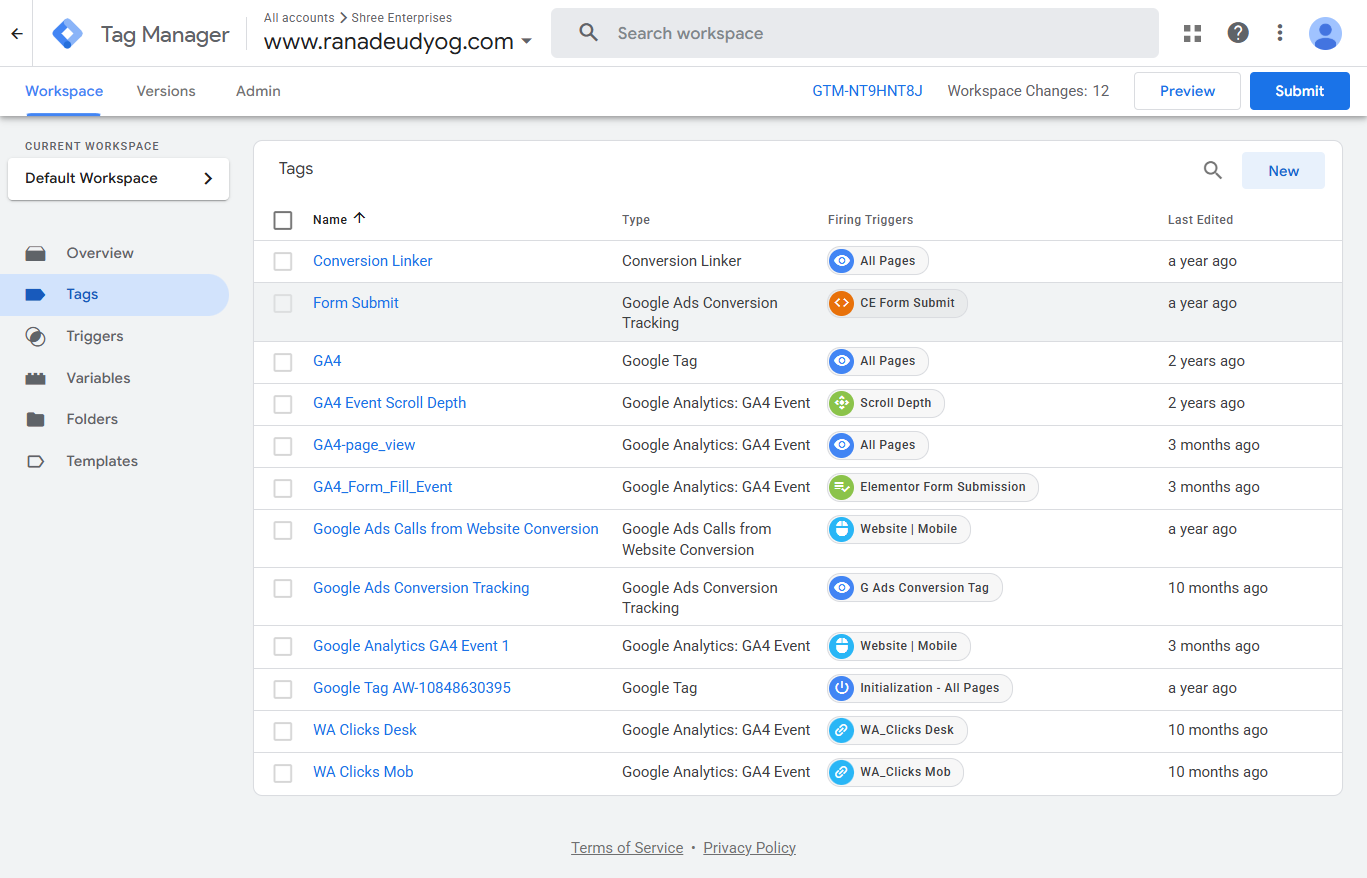
Task: Click the Tag Manager logo
Action: 68,34
